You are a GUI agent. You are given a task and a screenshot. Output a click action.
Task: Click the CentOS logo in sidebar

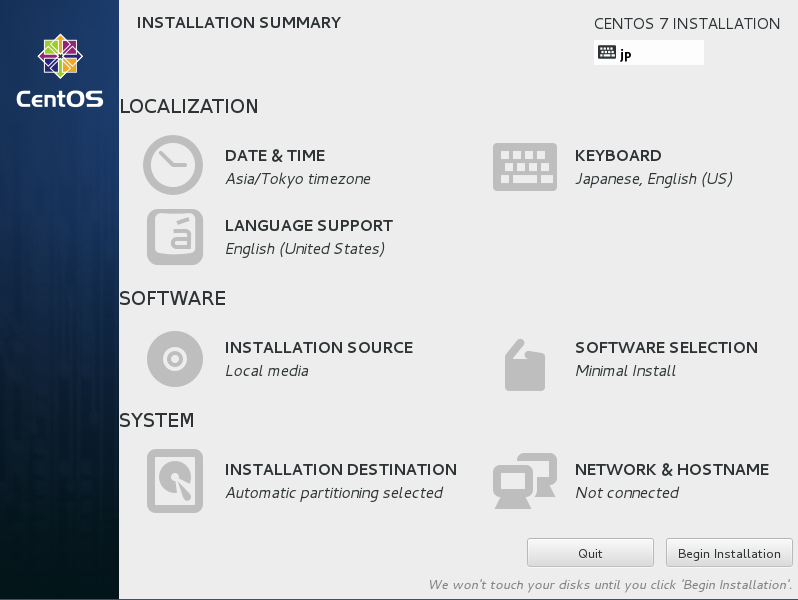60,71
